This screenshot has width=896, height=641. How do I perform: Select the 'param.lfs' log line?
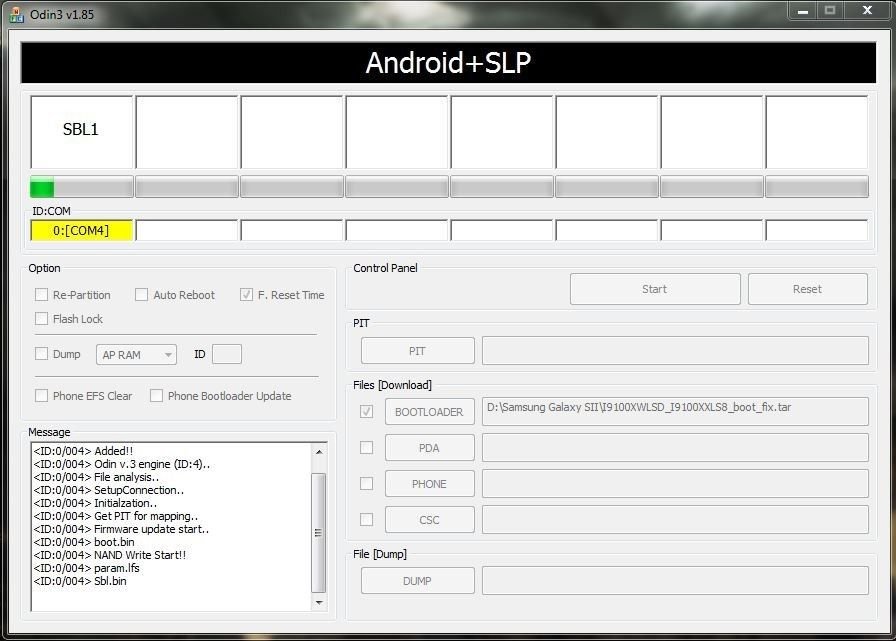tap(86, 568)
